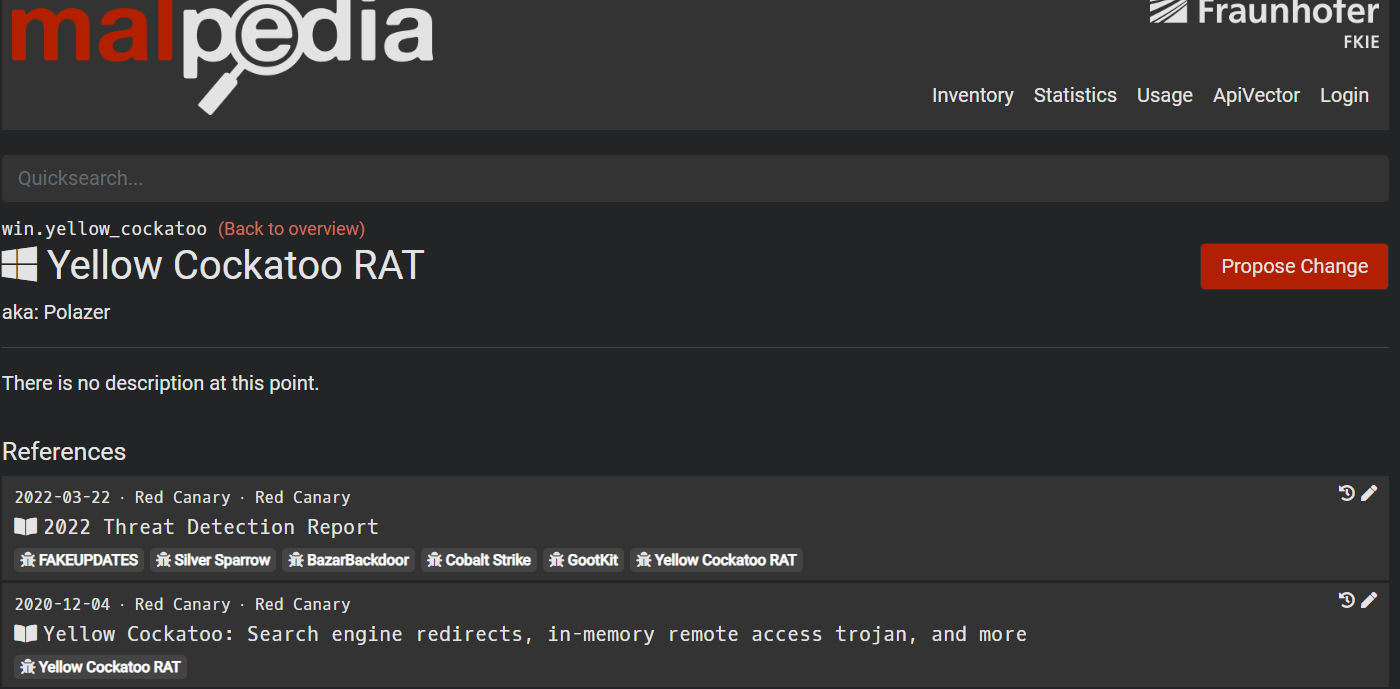1400x689 pixels.
Task: Click the Login link
Action: coord(1344,95)
